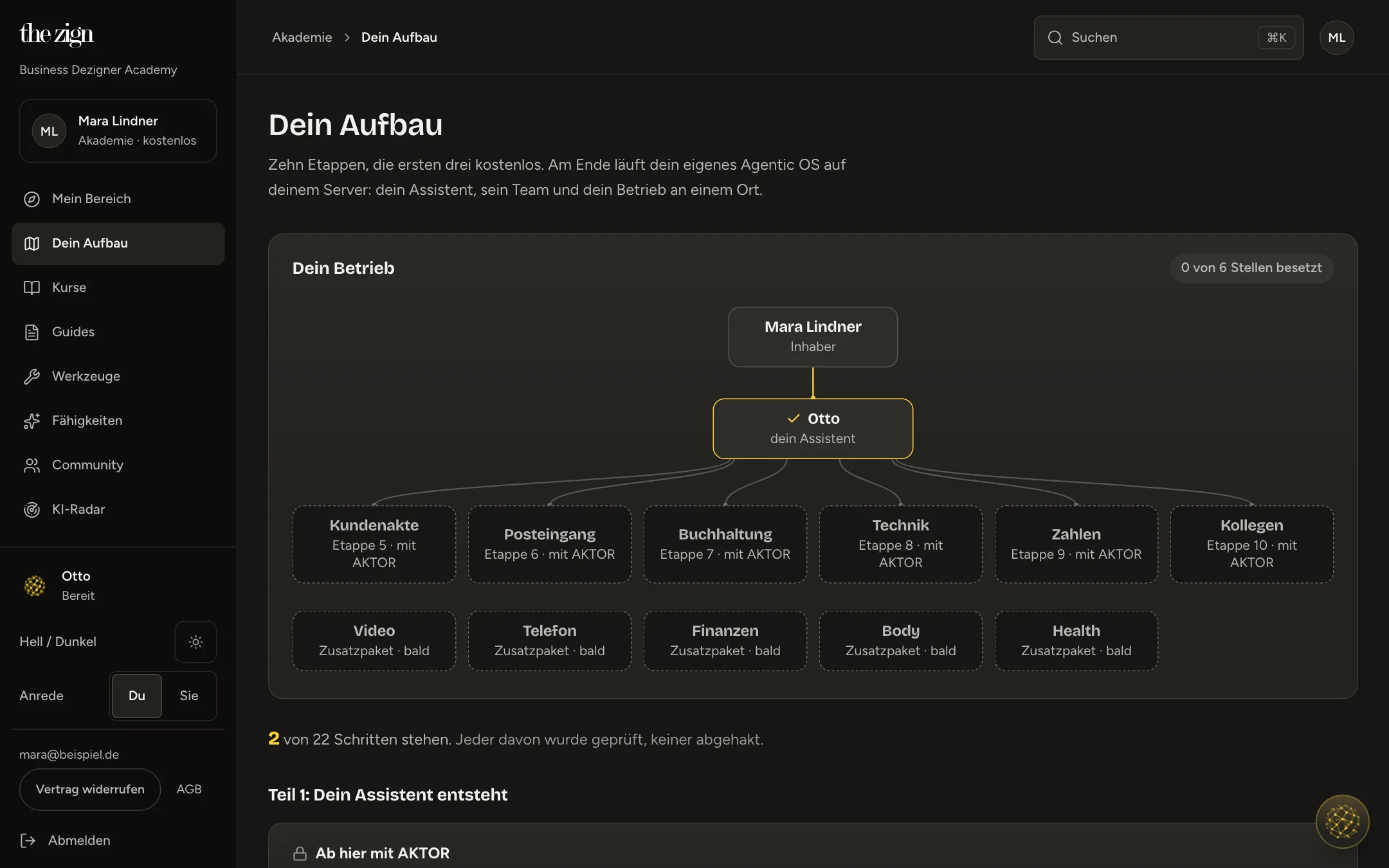Go to Dein Aufbau in sidebar
Screen dimensions: 1389x868
pos(118,244)
